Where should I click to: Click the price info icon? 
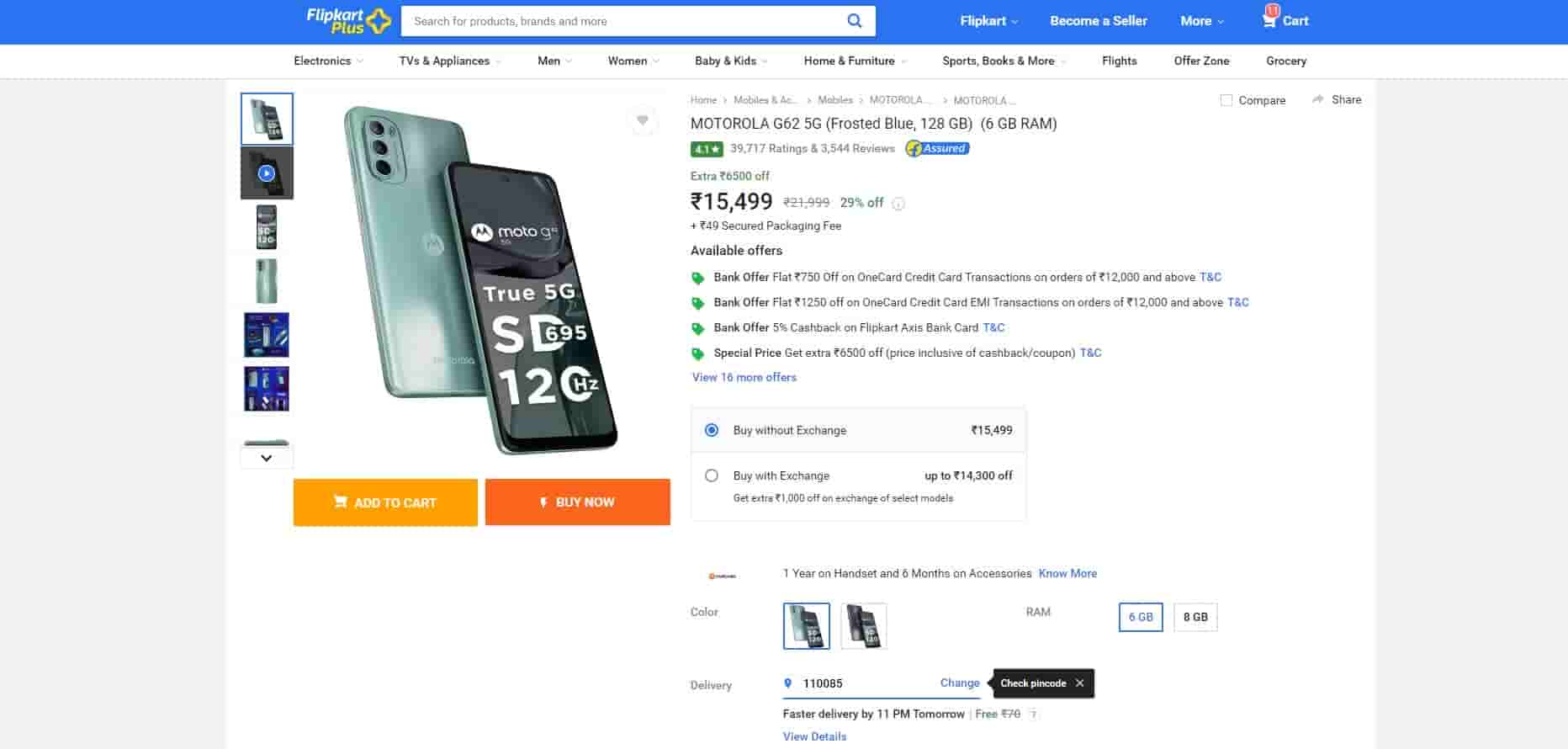(898, 204)
